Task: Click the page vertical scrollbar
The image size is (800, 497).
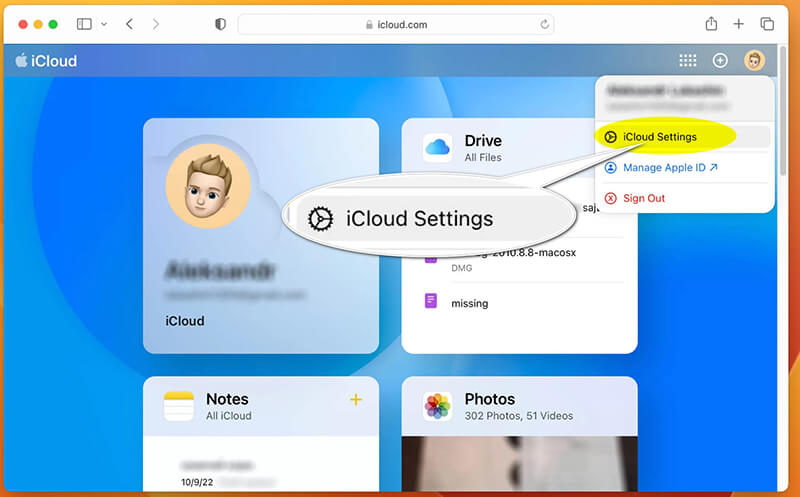Action: pyautogui.click(x=784, y=112)
